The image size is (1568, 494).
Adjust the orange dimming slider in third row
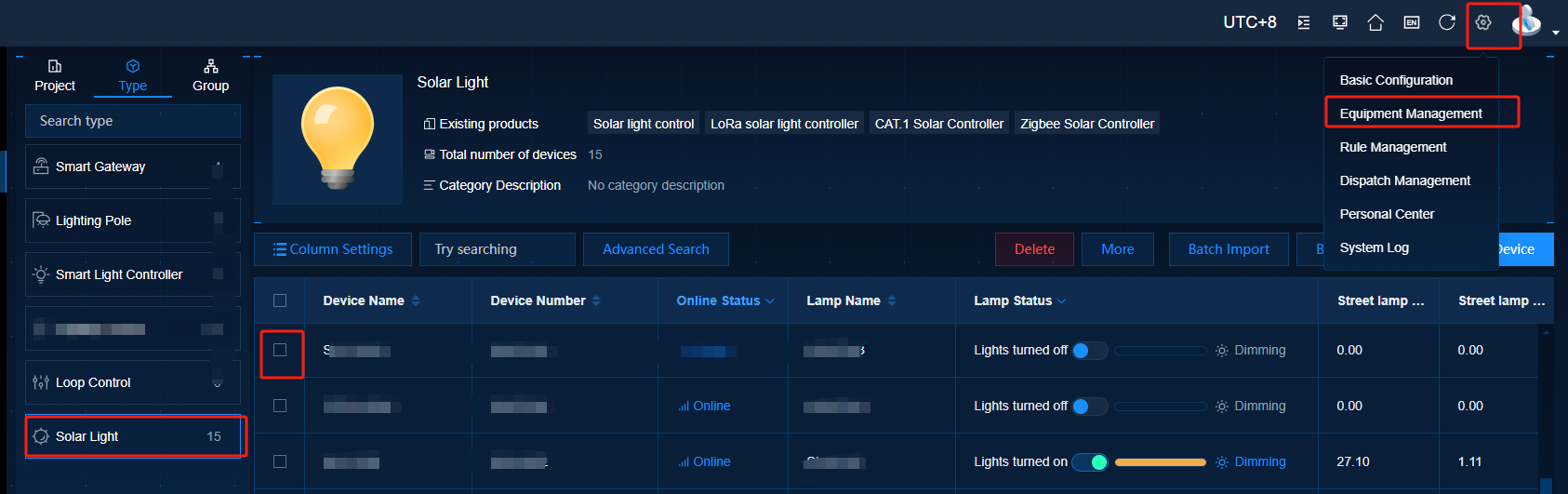tap(1160, 462)
